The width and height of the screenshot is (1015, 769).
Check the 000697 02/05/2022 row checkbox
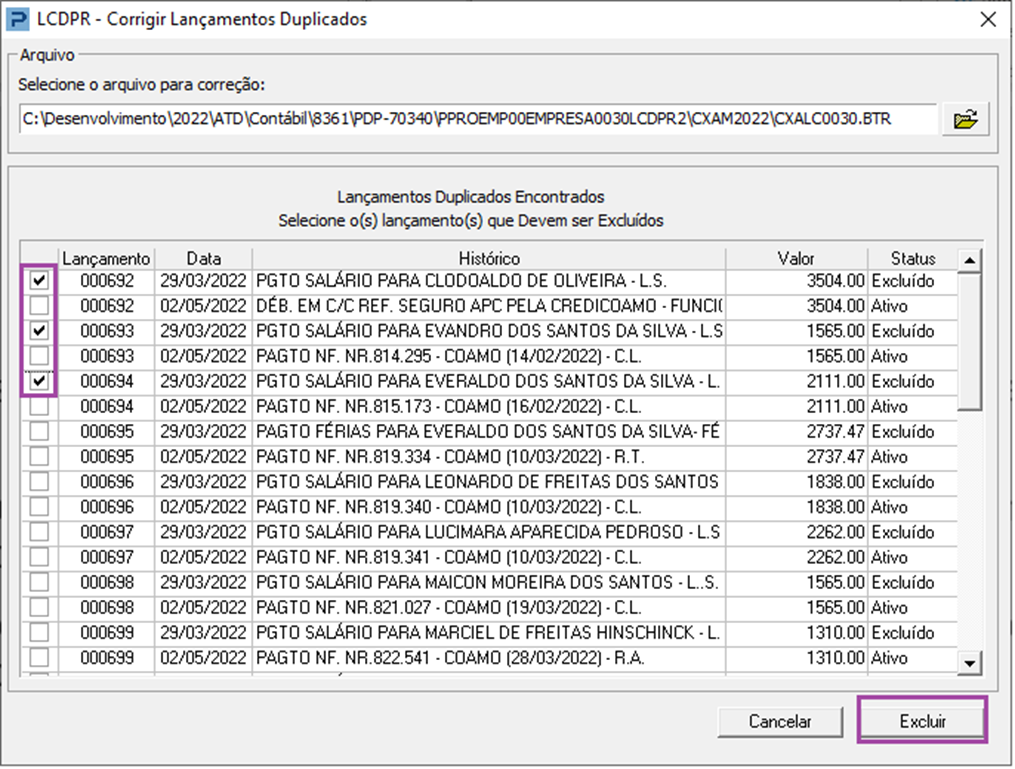tap(39, 557)
